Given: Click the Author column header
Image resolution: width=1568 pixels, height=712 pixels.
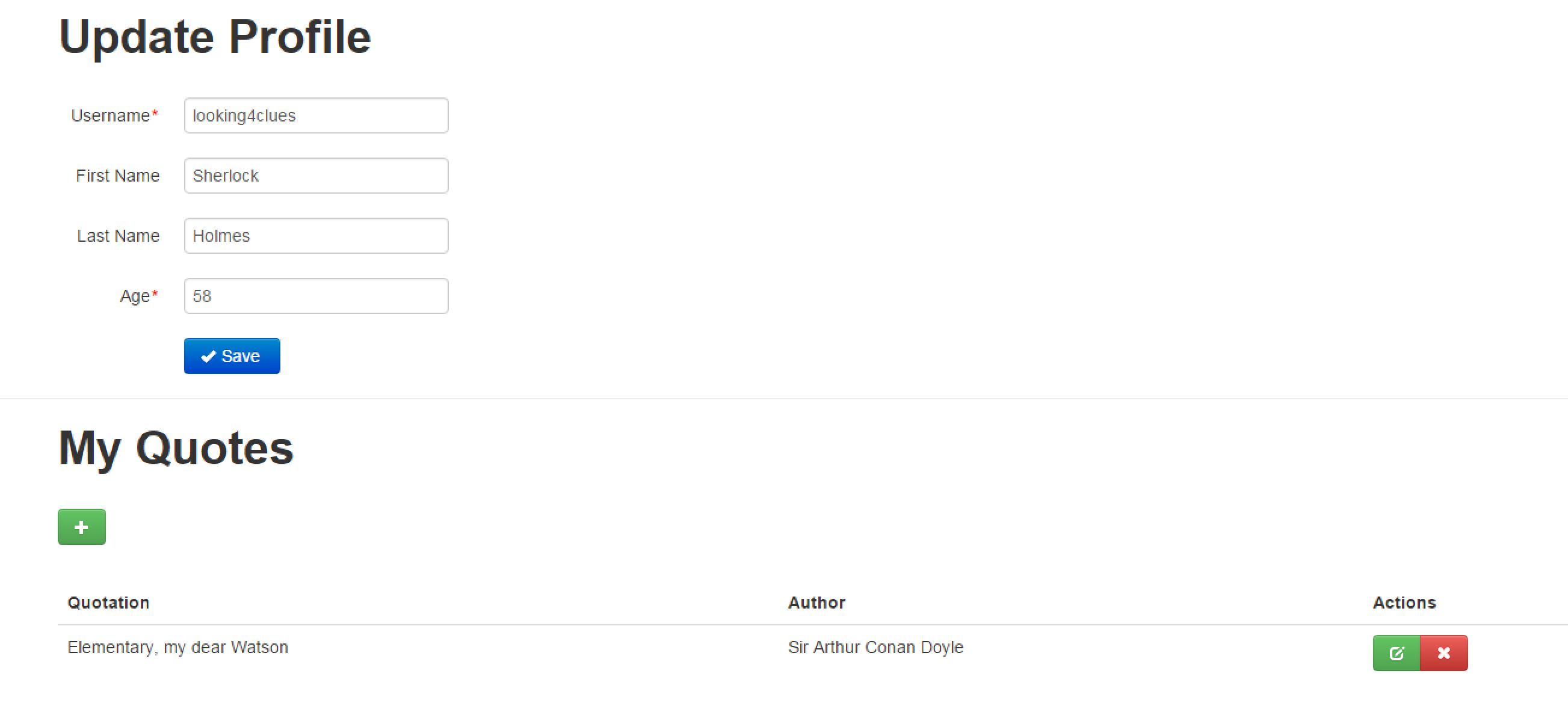Looking at the screenshot, I should [x=816, y=603].
